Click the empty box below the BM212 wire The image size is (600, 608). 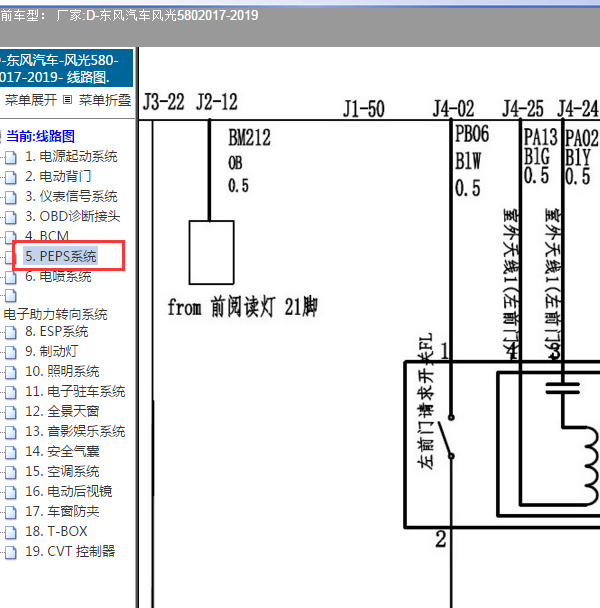point(211,252)
